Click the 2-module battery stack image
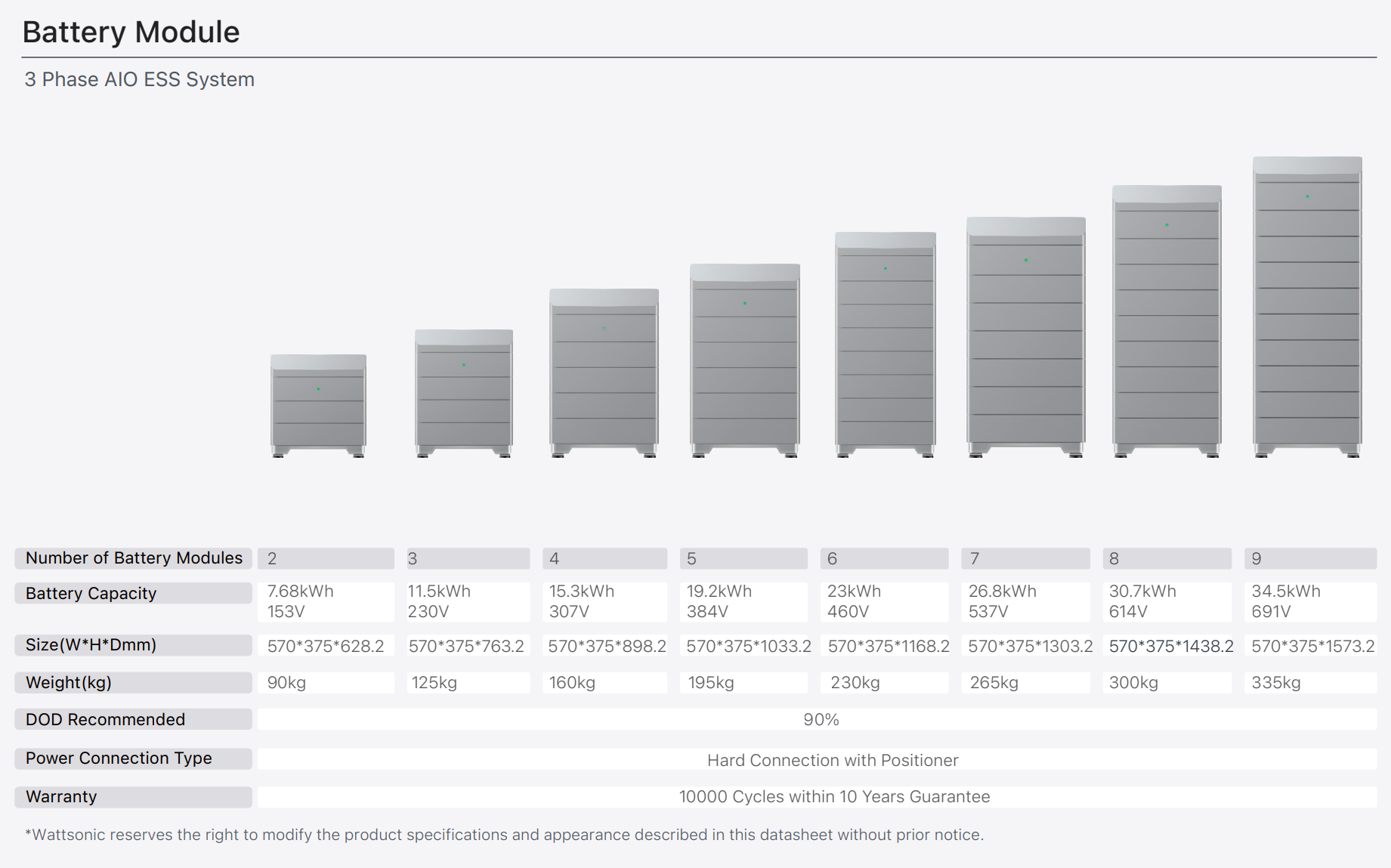1391x868 pixels. (x=318, y=405)
